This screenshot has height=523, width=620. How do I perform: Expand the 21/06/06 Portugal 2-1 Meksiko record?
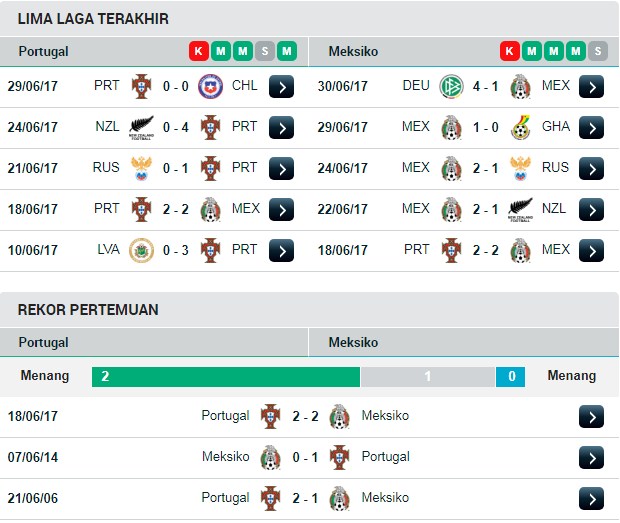tap(591, 499)
